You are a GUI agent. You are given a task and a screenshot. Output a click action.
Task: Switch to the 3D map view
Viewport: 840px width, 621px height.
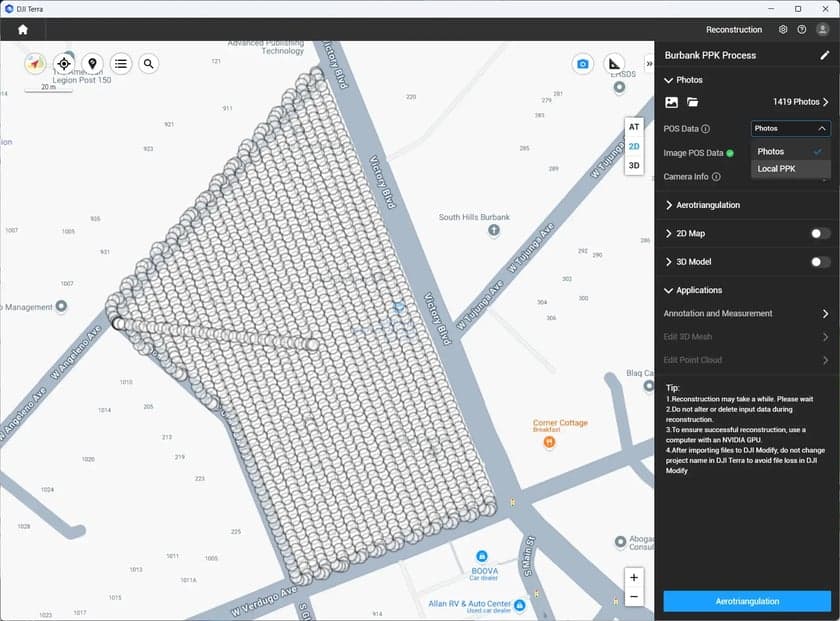click(633, 165)
